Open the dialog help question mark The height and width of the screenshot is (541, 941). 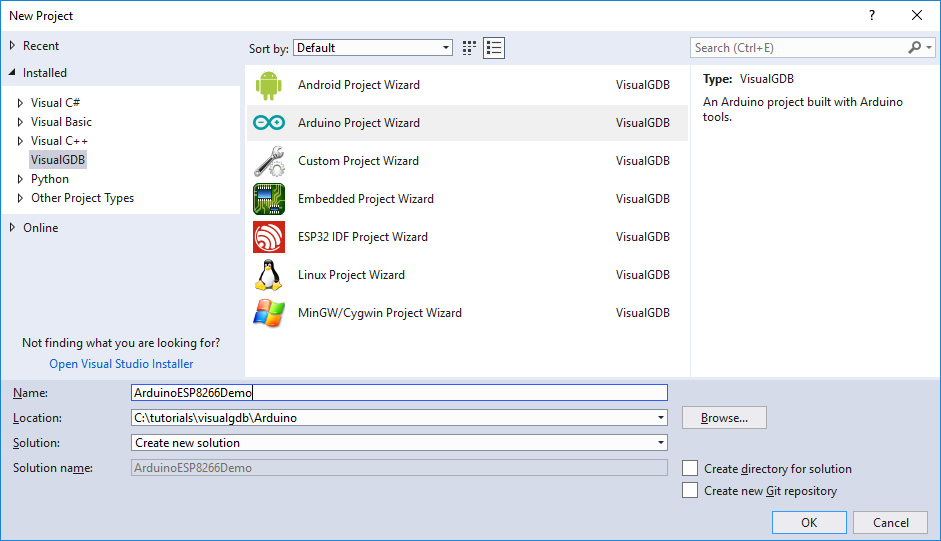(872, 16)
